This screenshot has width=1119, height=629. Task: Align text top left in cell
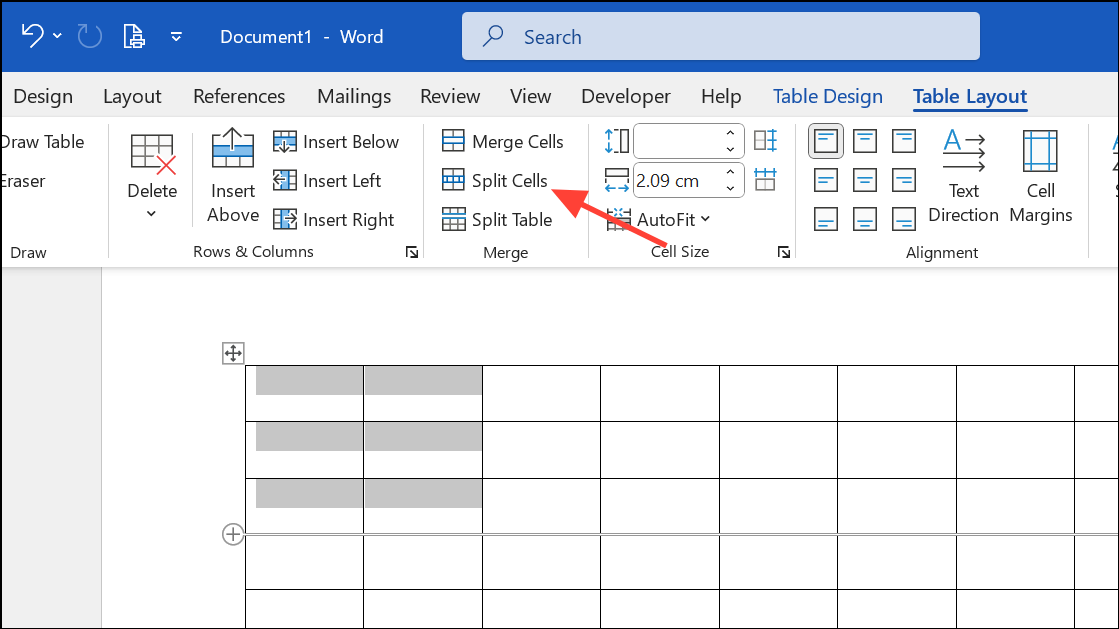(x=825, y=140)
